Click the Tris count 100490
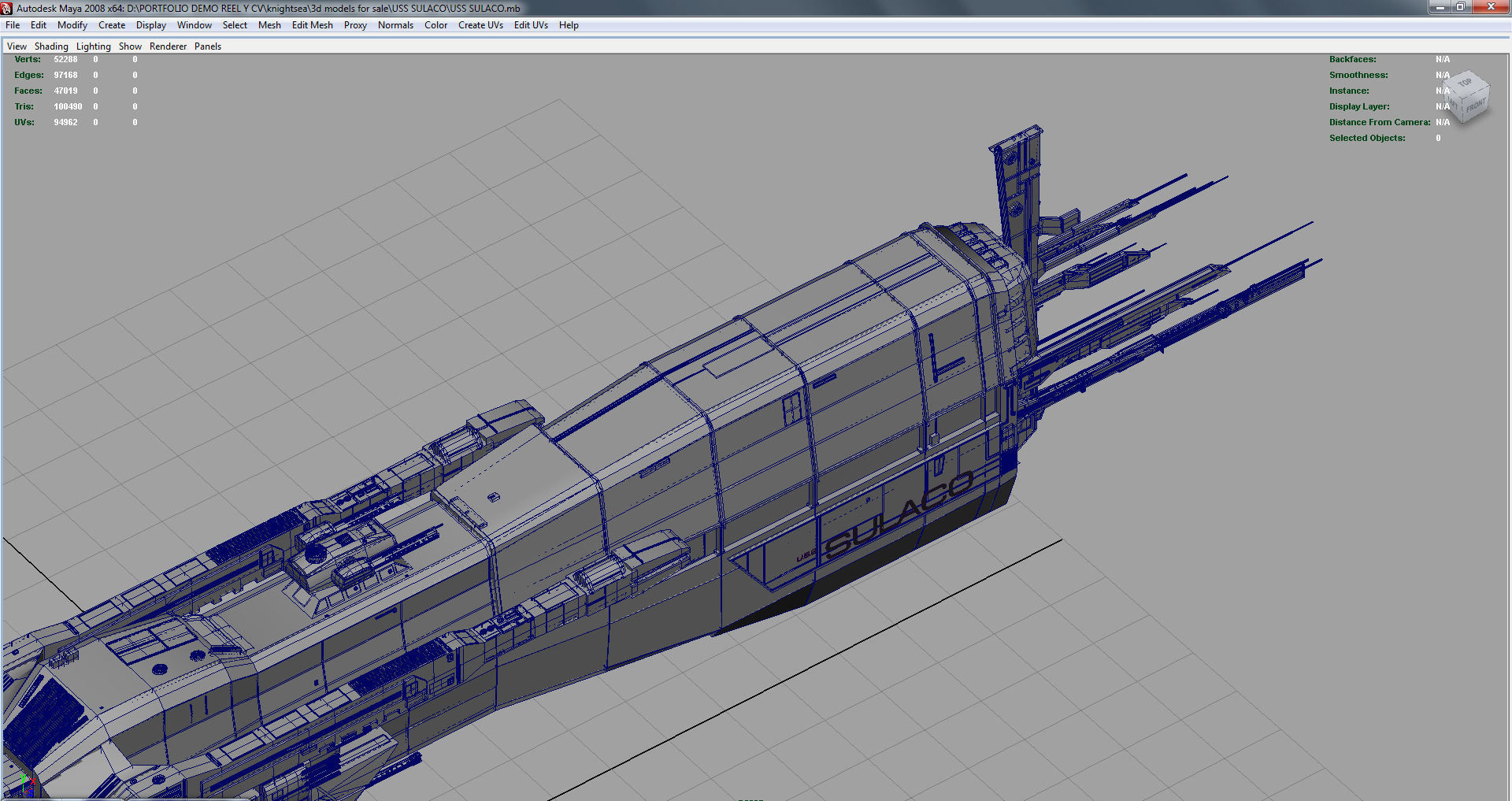The height and width of the screenshot is (801, 1512). (68, 107)
